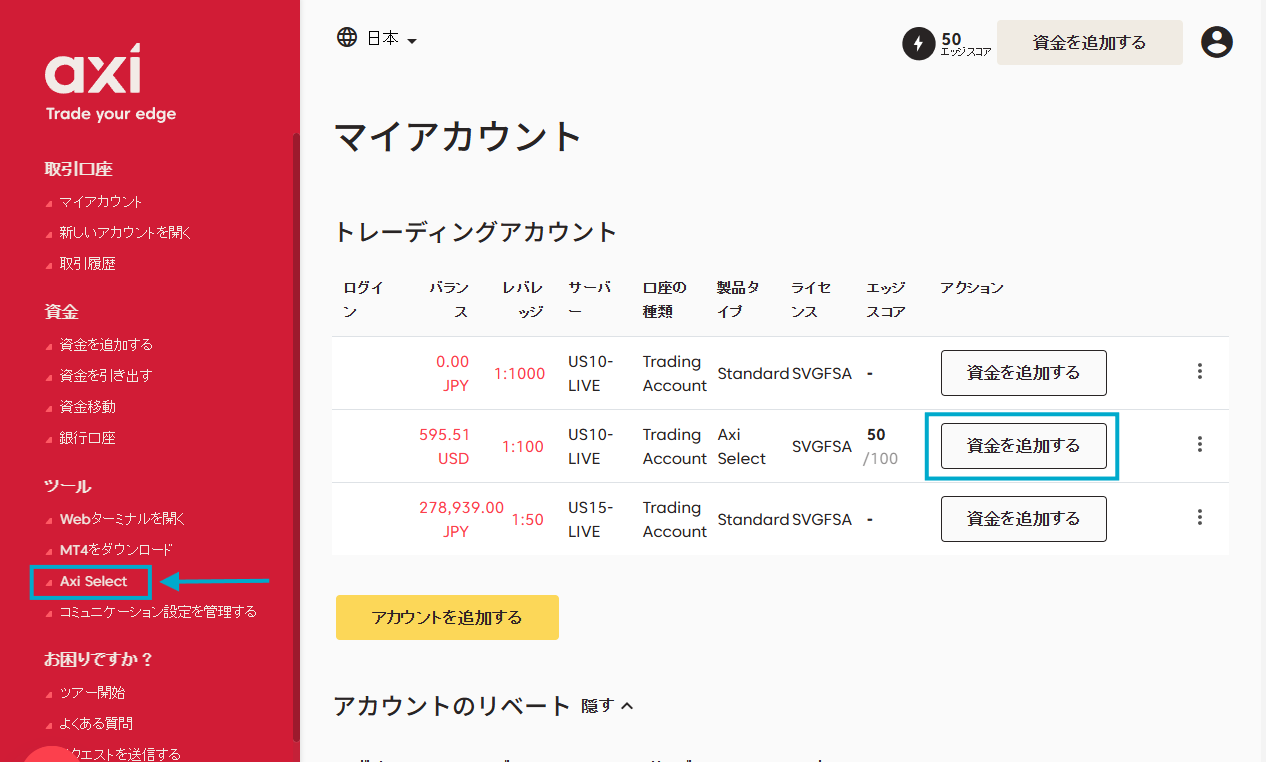Select 資金を追加する in sidebar
Screen dimensions: 1266x762
coord(106,344)
